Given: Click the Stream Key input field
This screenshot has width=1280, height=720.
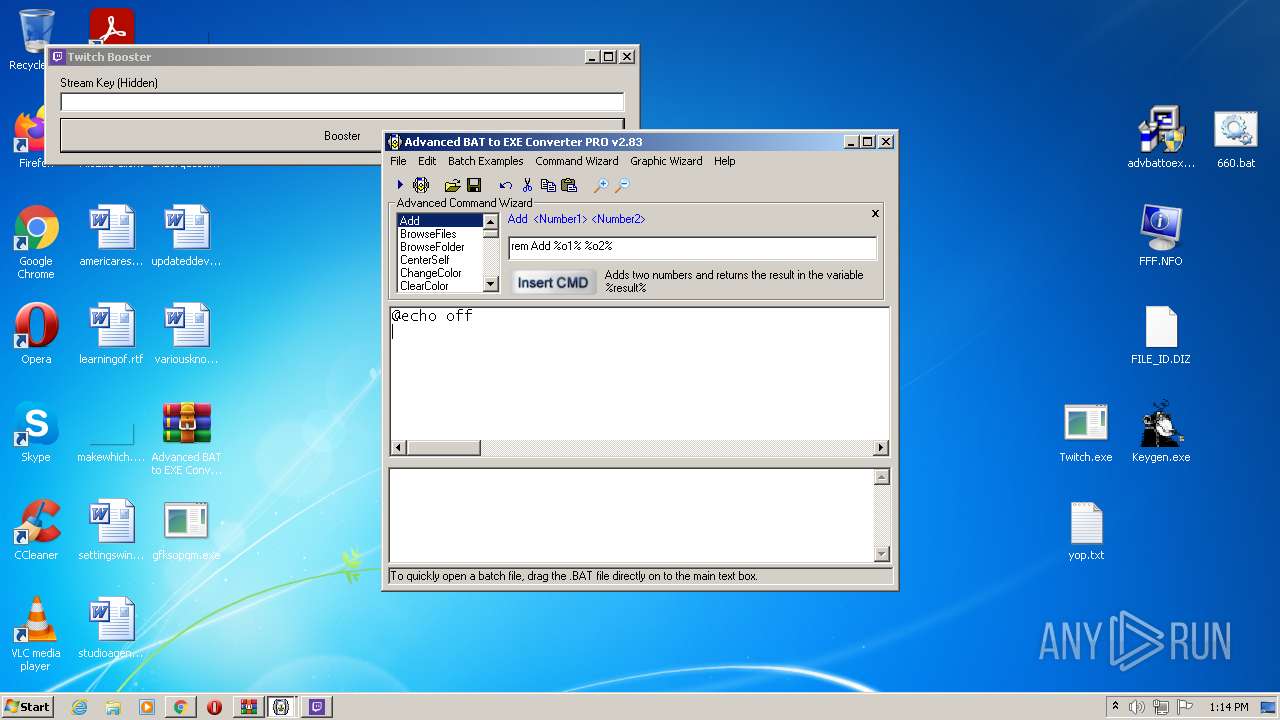Looking at the screenshot, I should (342, 102).
